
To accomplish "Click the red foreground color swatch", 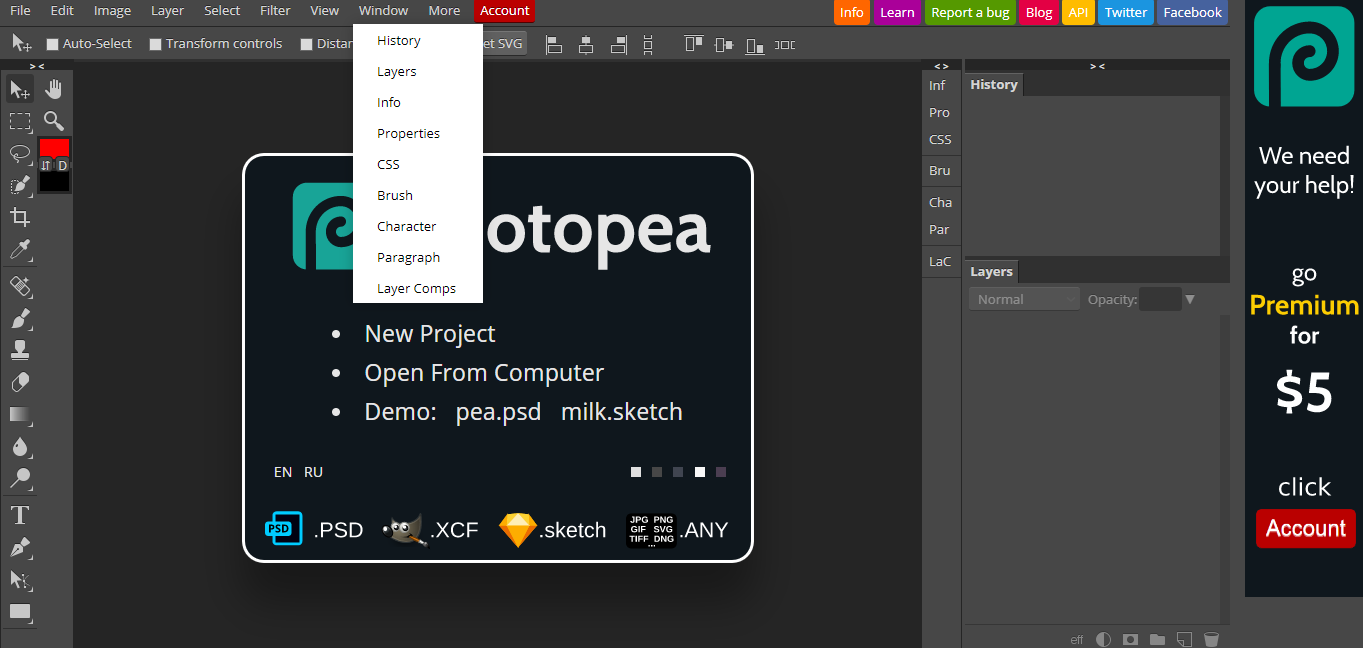I will pos(54,148).
